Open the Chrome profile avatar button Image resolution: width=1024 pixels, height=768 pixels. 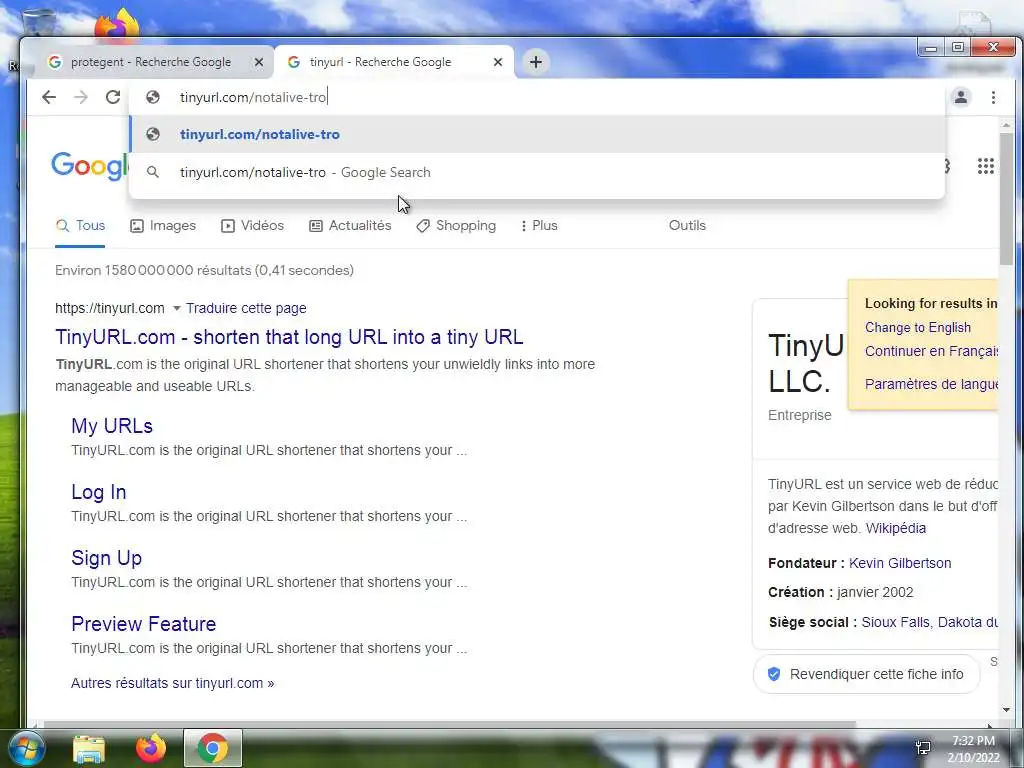pos(961,97)
